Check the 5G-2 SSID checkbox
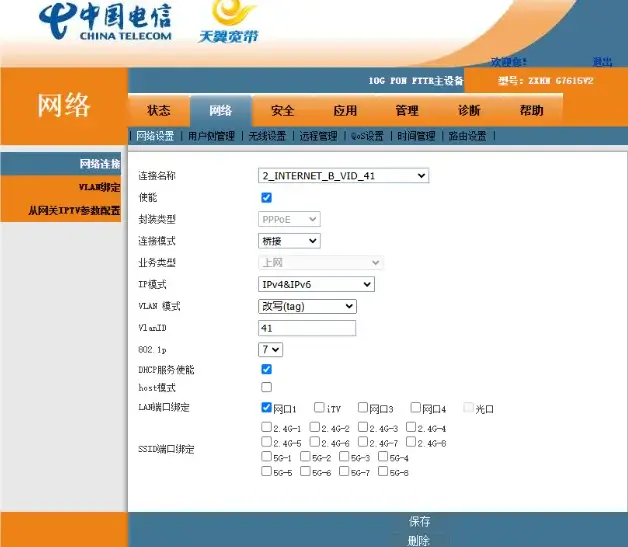Screen dimensions: 628x547 click(305, 456)
